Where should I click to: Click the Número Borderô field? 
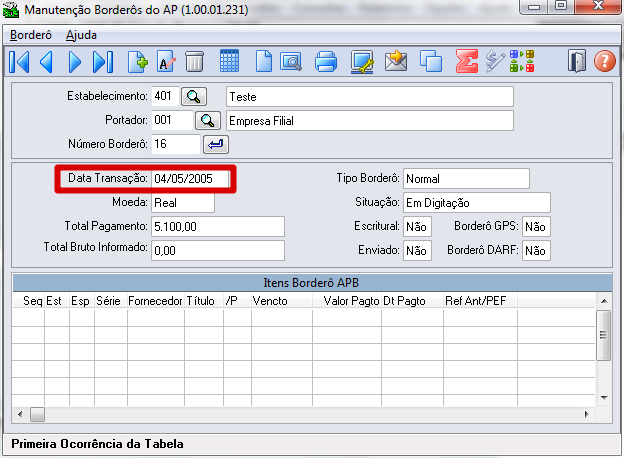point(176,144)
